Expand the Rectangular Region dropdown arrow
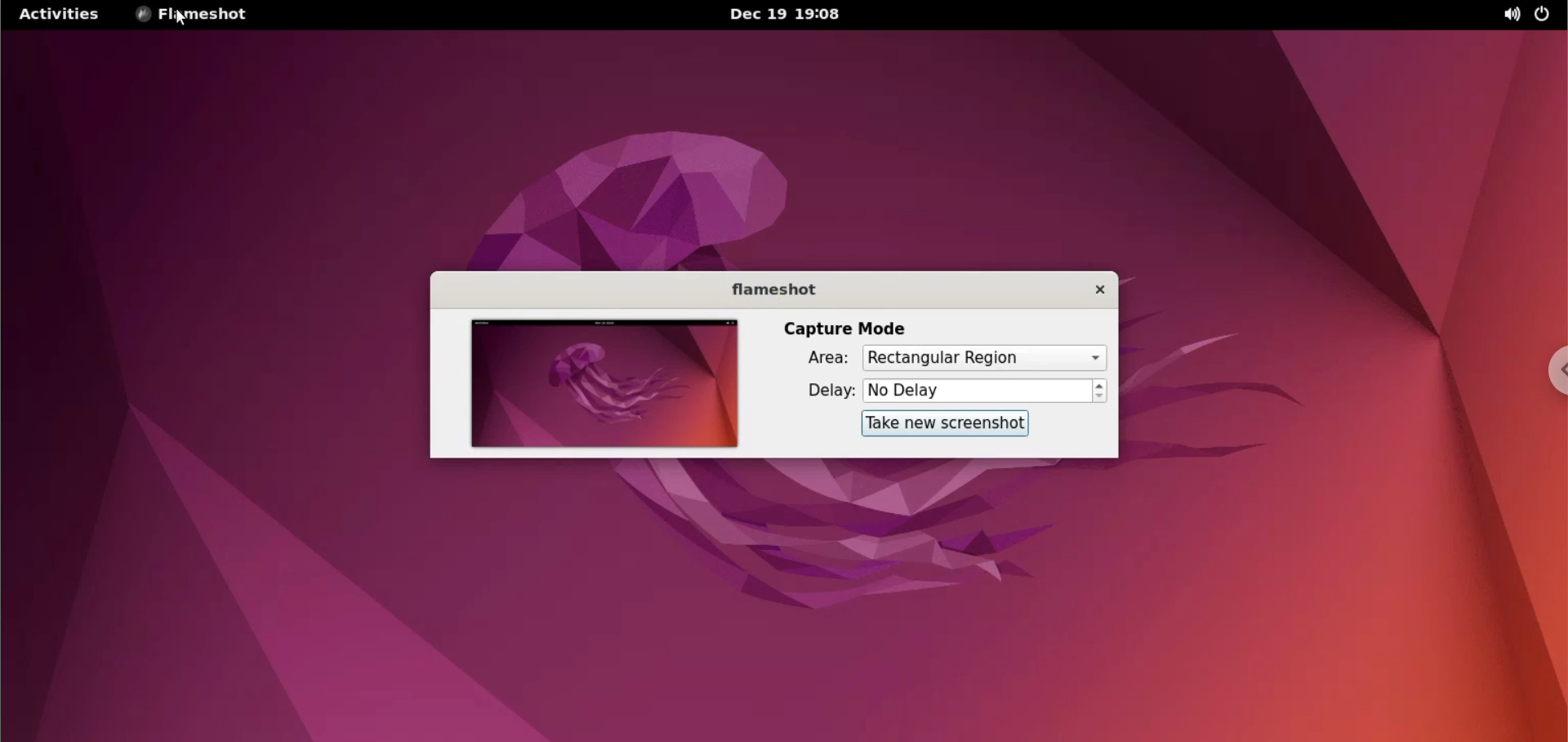The width and height of the screenshot is (1568, 742). click(1096, 358)
